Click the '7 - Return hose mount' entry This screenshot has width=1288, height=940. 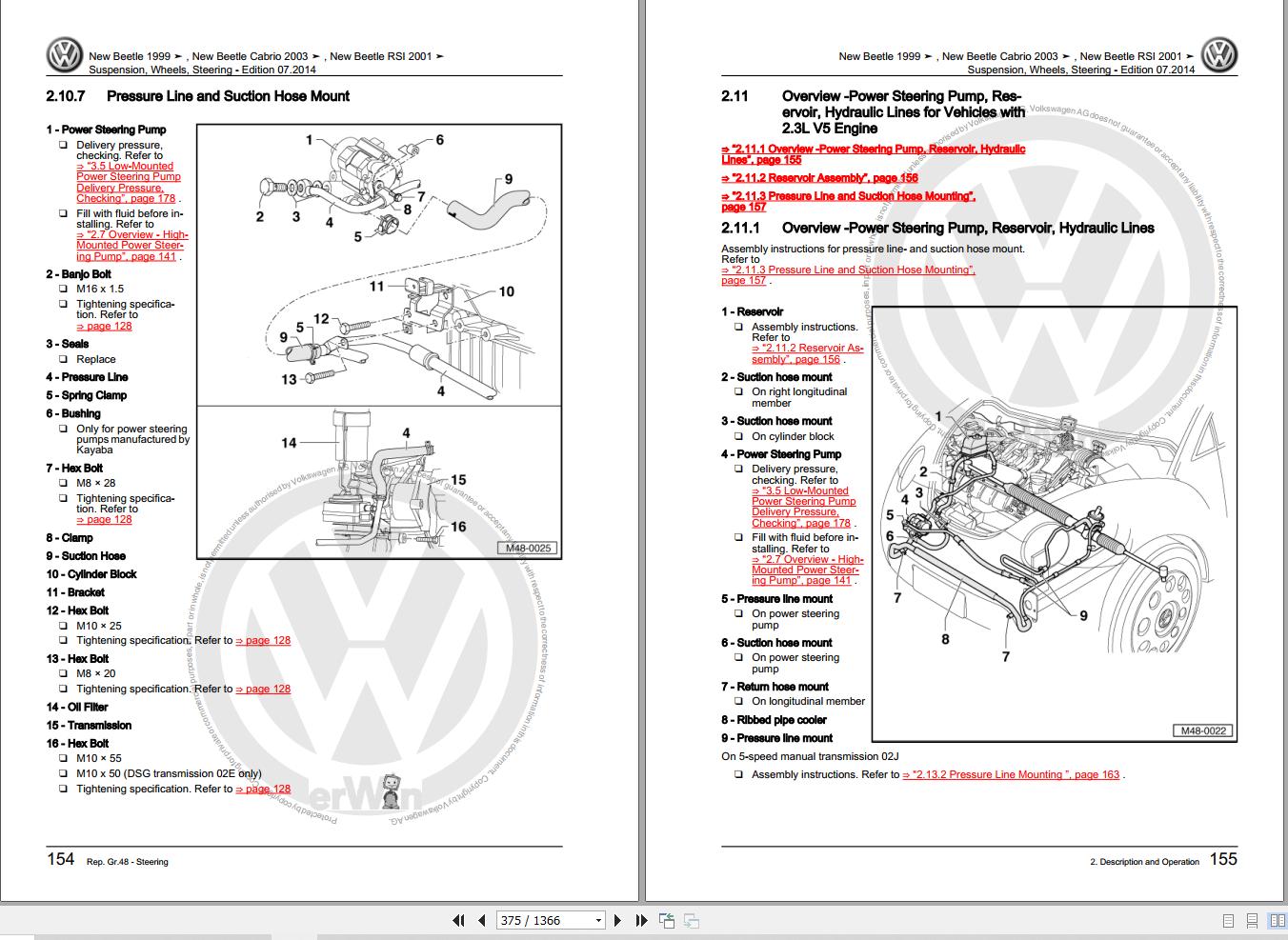(775, 687)
